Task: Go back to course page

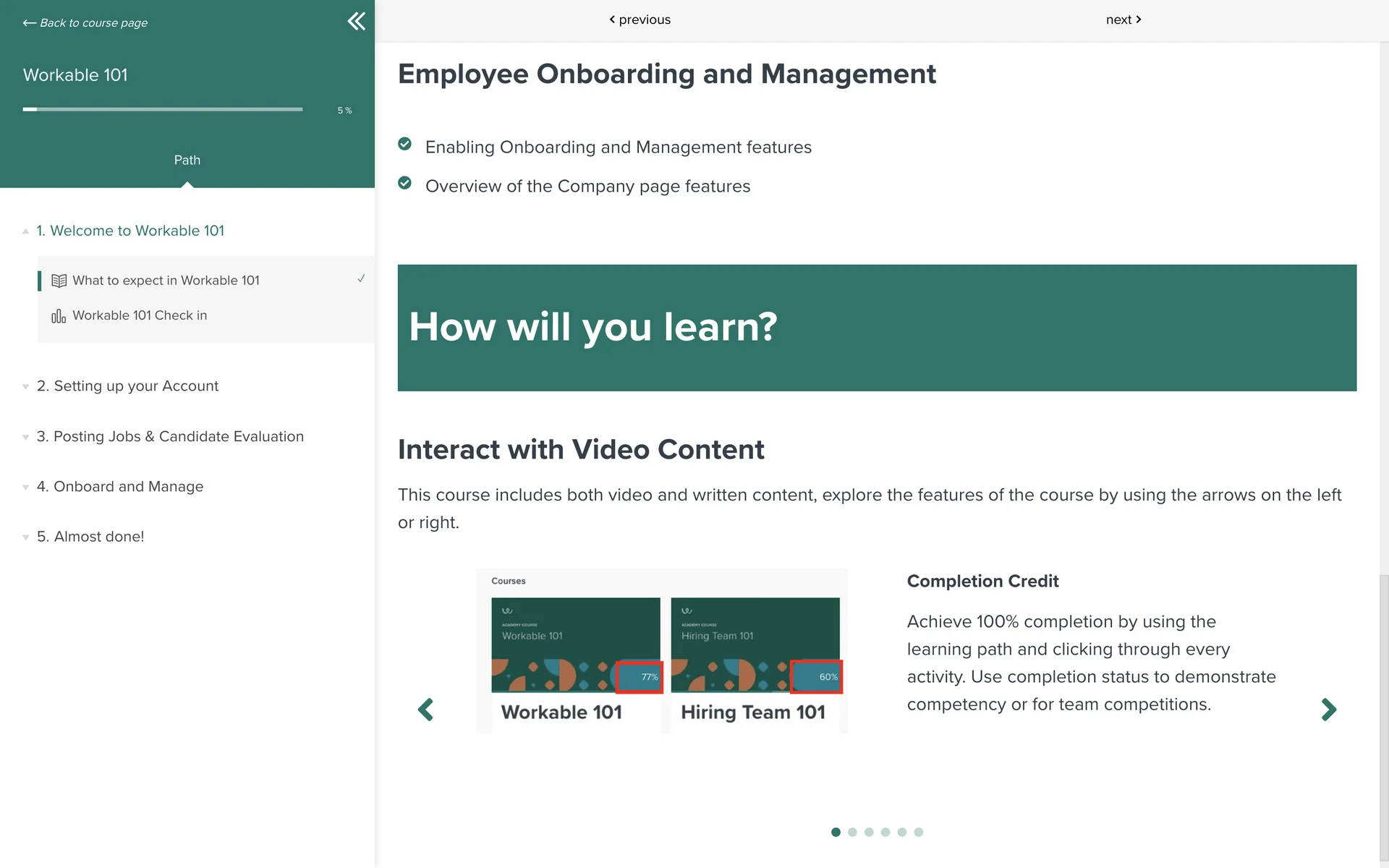Action: coord(85,23)
